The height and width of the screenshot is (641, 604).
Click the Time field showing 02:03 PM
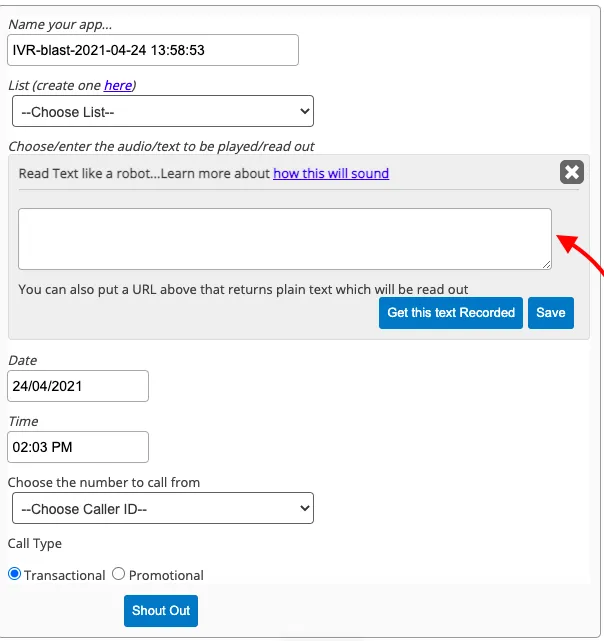(x=78, y=447)
